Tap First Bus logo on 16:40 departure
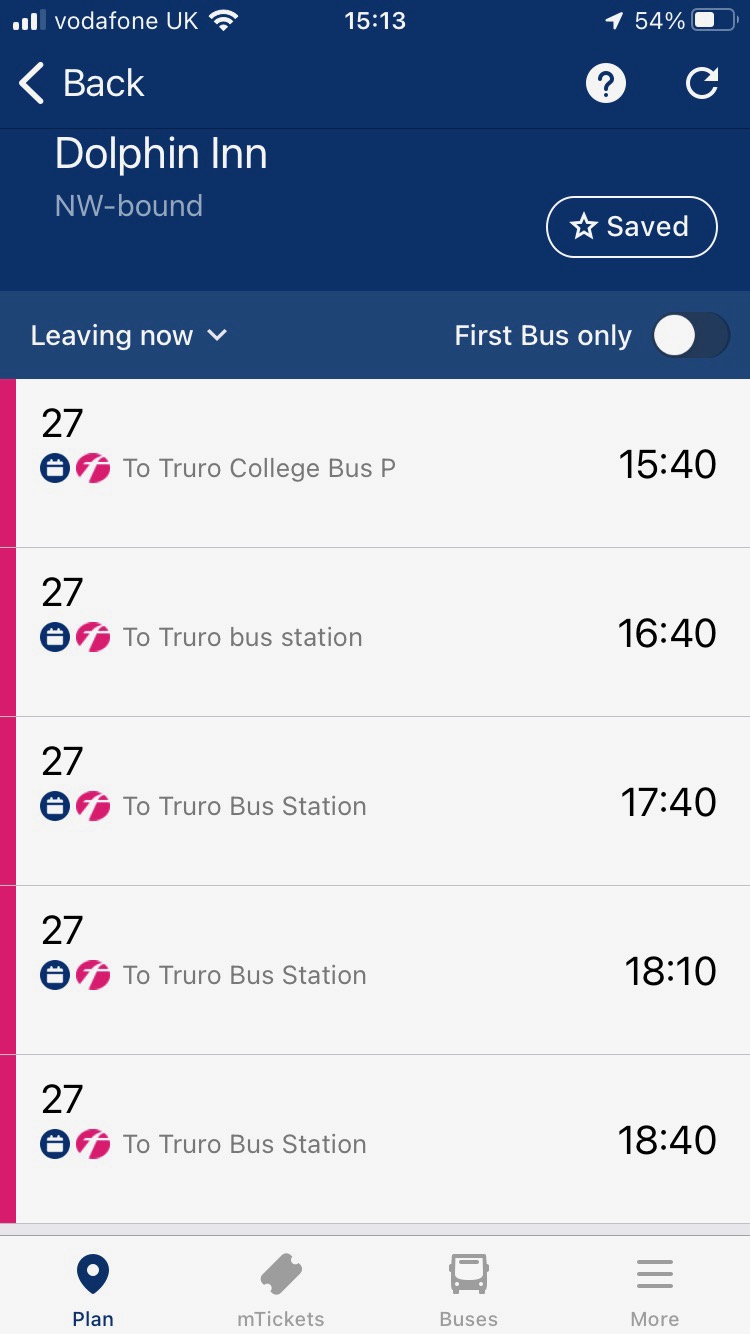 (93, 637)
